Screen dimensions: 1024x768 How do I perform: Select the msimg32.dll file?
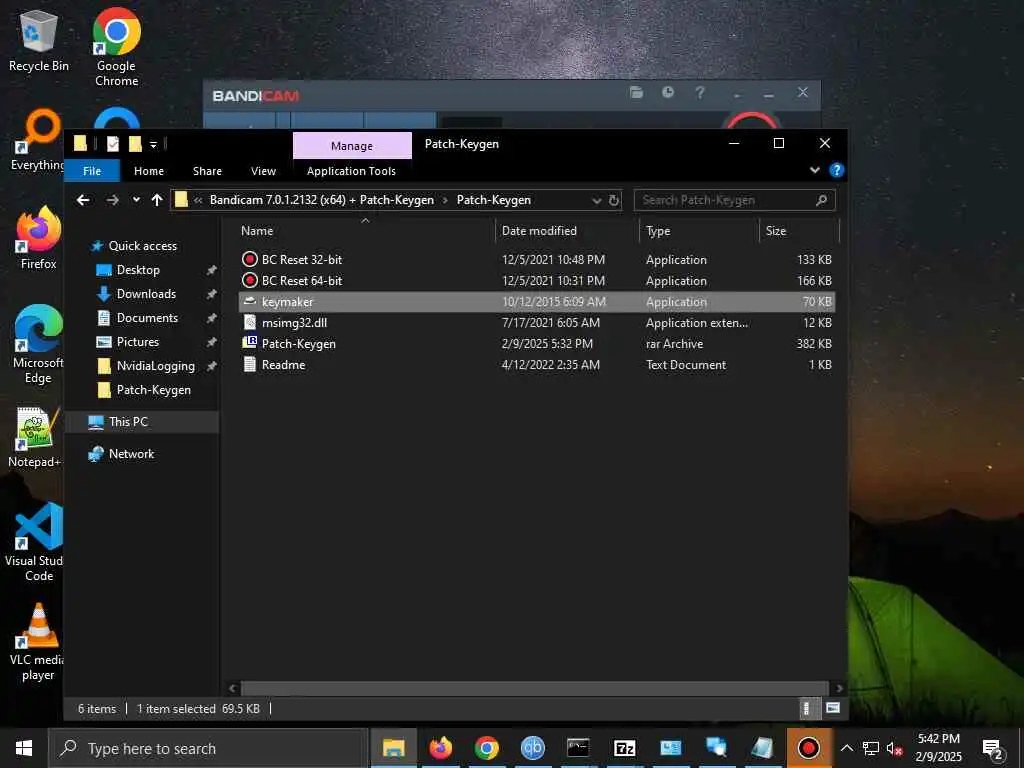[537, 323]
